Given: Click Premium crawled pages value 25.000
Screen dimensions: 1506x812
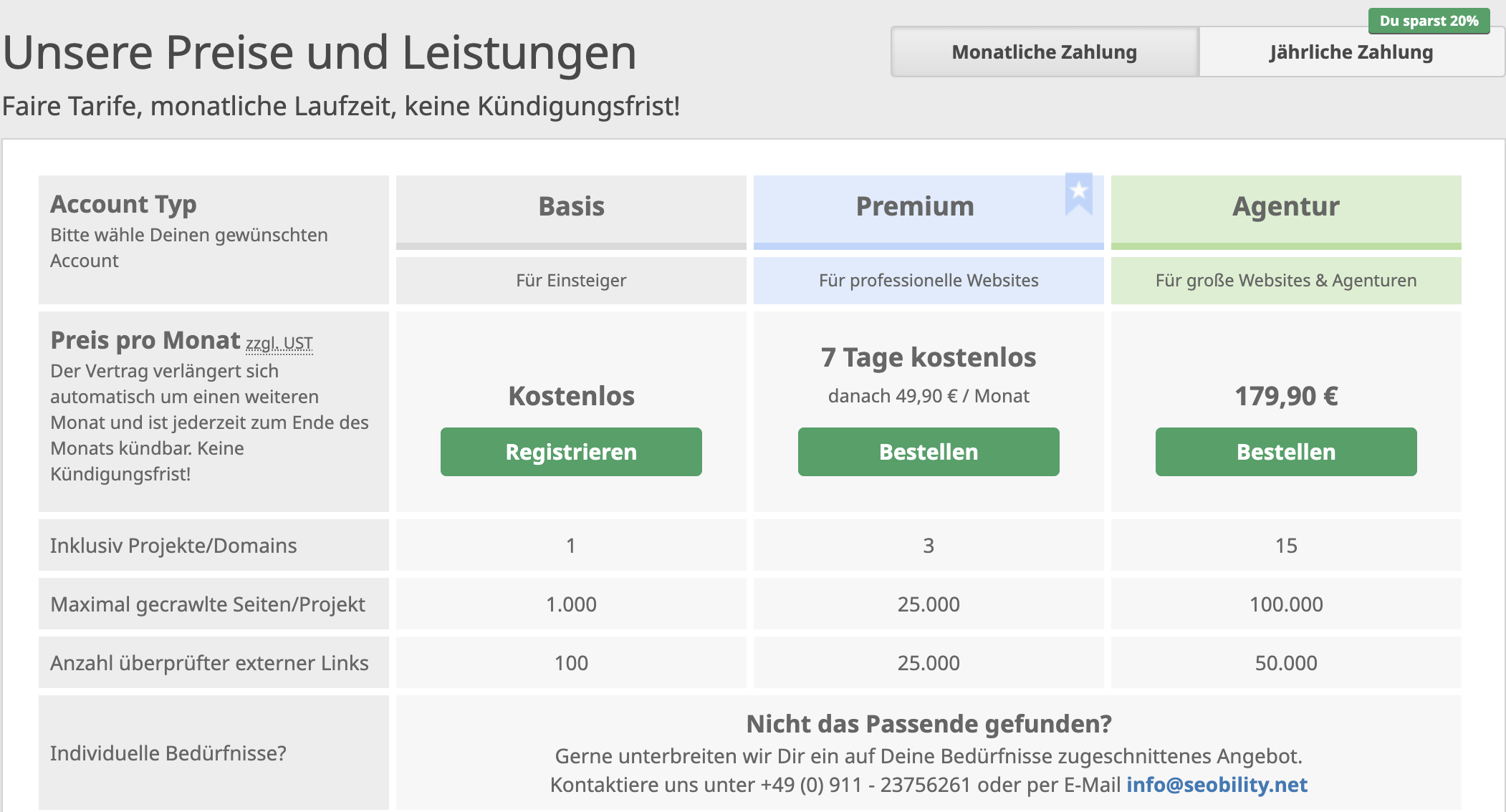Looking at the screenshot, I should coord(929,604).
